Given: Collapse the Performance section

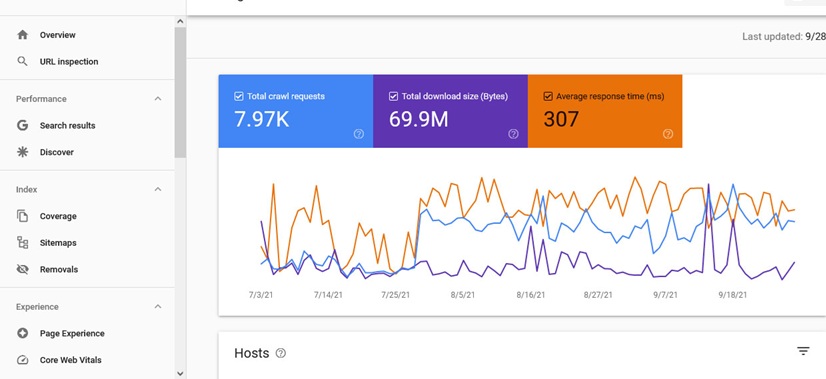Looking at the screenshot, I should click(158, 99).
